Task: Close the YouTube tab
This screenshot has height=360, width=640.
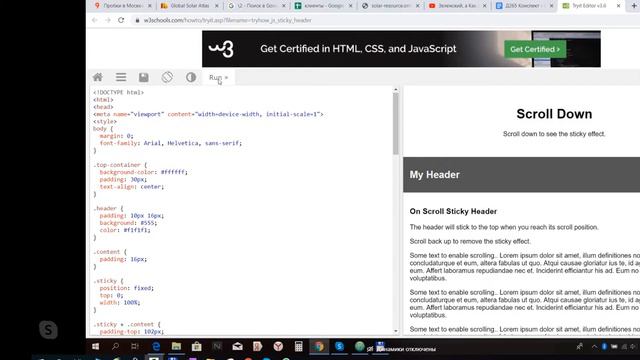Action: coord(484,6)
